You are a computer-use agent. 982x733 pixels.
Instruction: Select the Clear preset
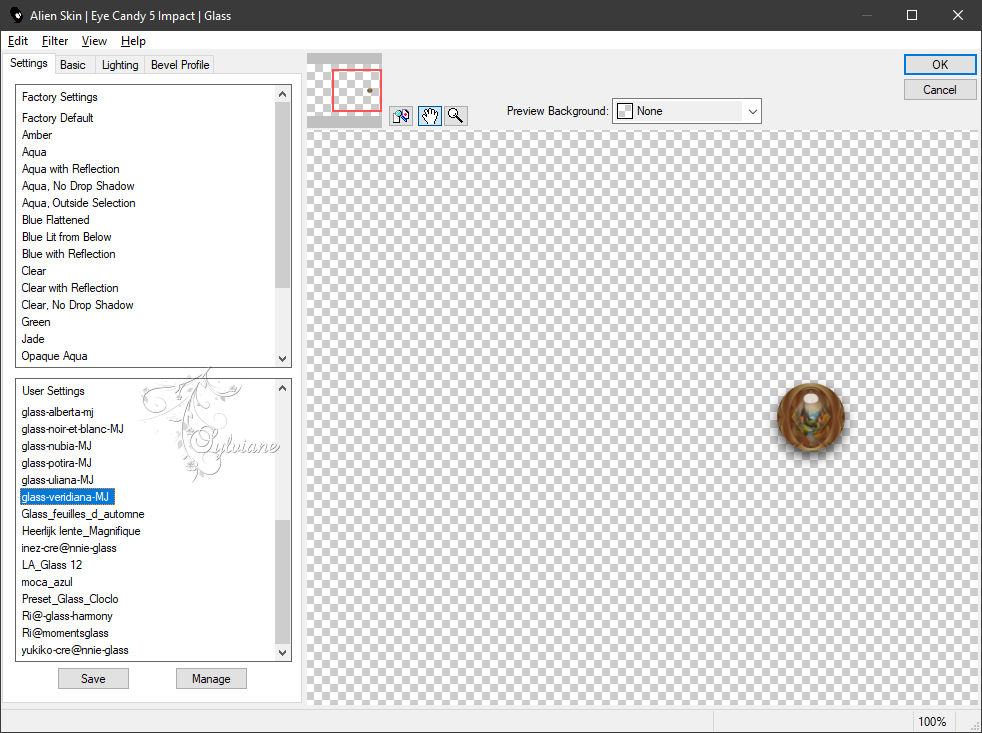click(x=34, y=271)
